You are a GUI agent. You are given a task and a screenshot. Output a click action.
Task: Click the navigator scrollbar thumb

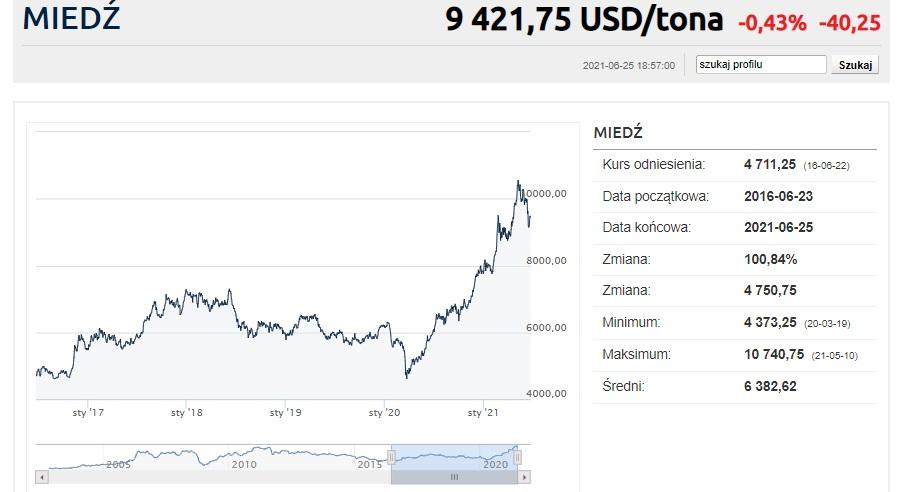pyautogui.click(x=454, y=478)
